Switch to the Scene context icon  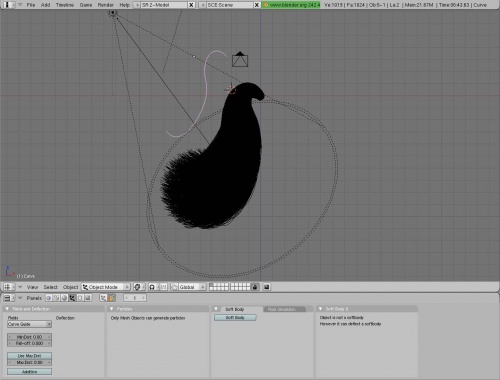[x=88, y=298]
